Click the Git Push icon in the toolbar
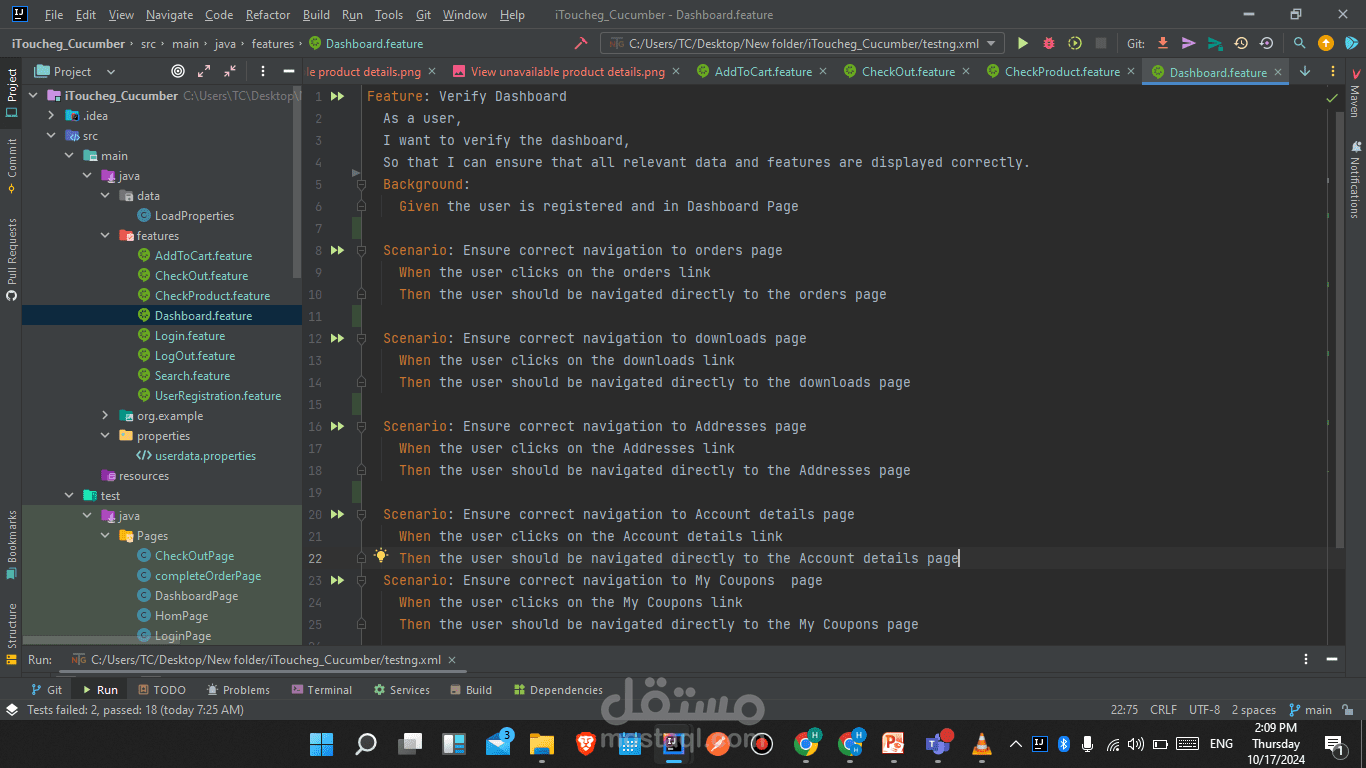The height and width of the screenshot is (768, 1366). click(1215, 44)
